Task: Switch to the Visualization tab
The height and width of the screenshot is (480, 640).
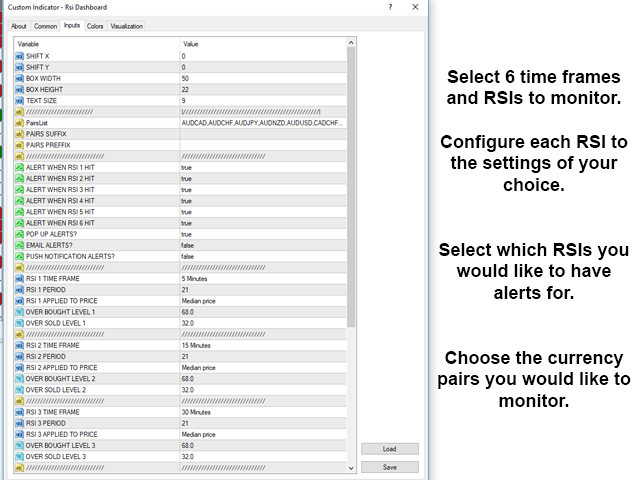Action: coord(127,26)
